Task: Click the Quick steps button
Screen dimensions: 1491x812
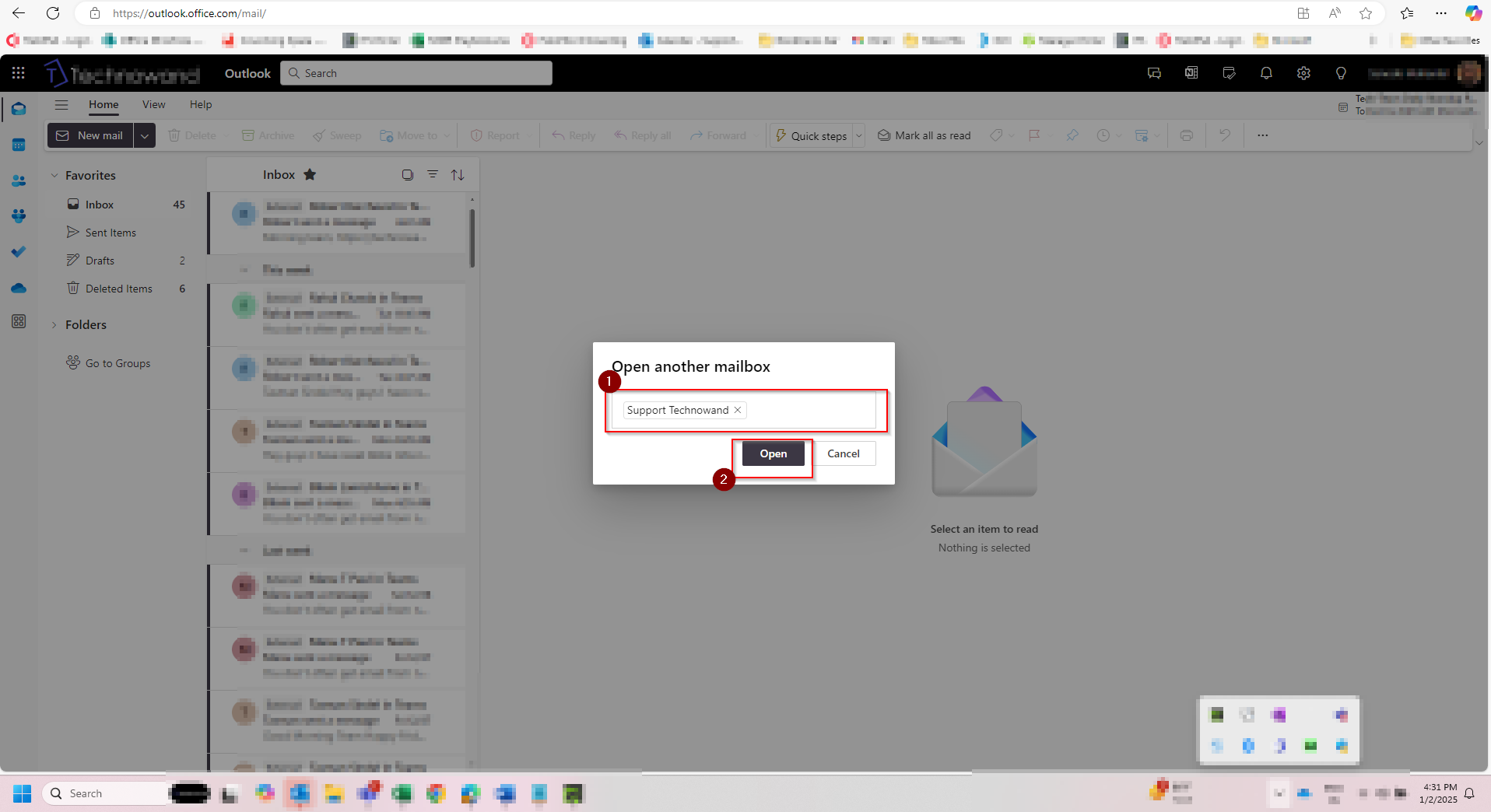Action: pyautogui.click(x=811, y=135)
